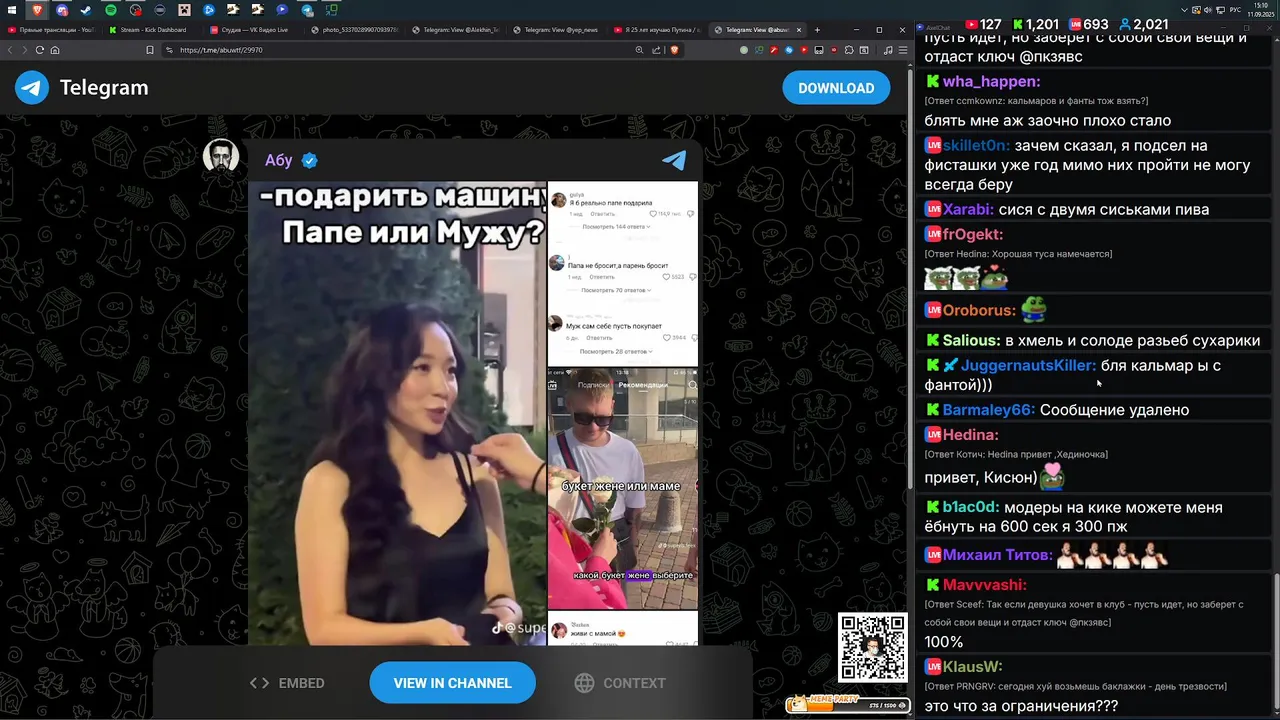The width and height of the screenshot is (1280, 720).
Task: Switch to 'Я 25 лет изучаю Путина' tab
Action: [658, 30]
